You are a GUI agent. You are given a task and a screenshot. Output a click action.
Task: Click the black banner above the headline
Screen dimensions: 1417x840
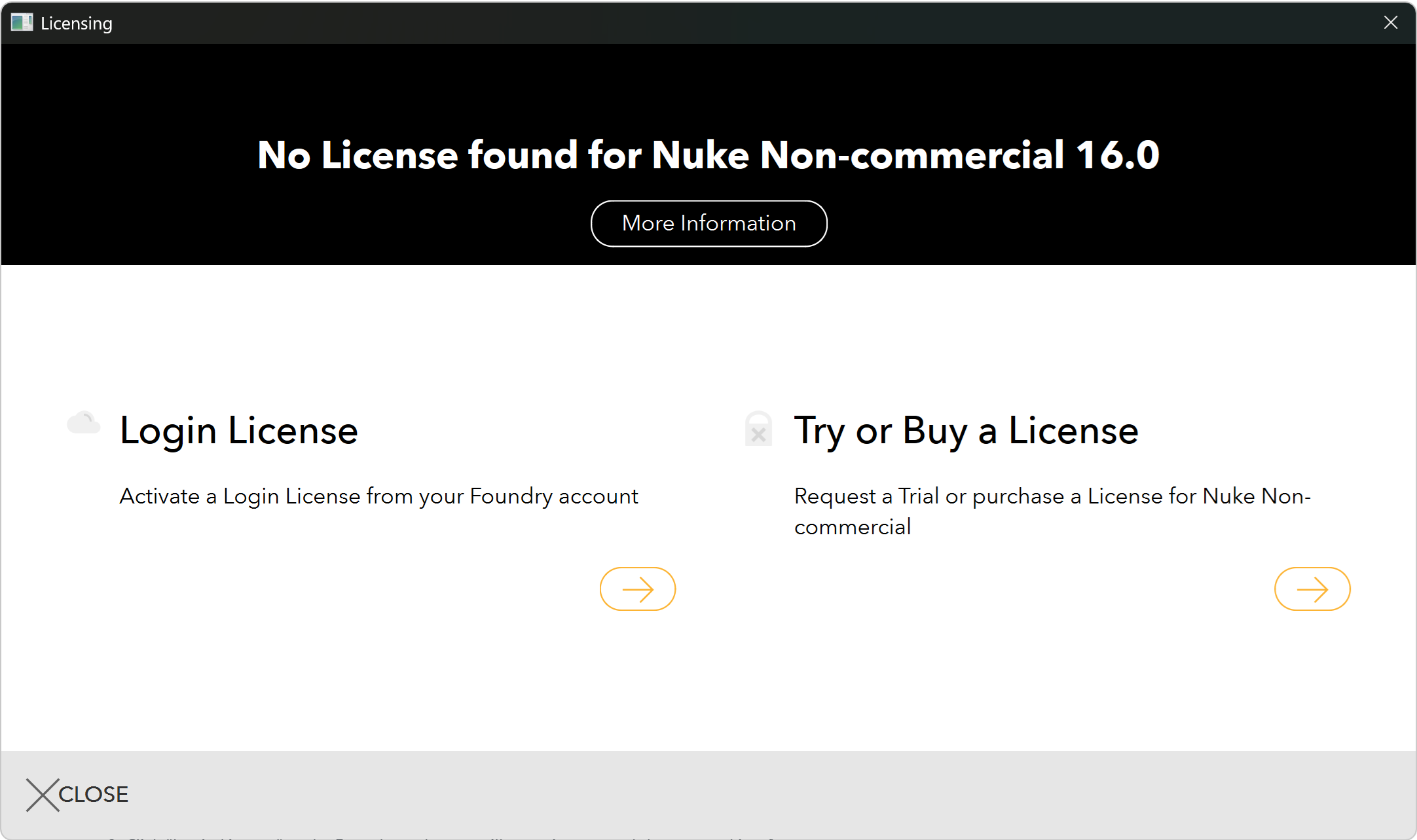708,85
